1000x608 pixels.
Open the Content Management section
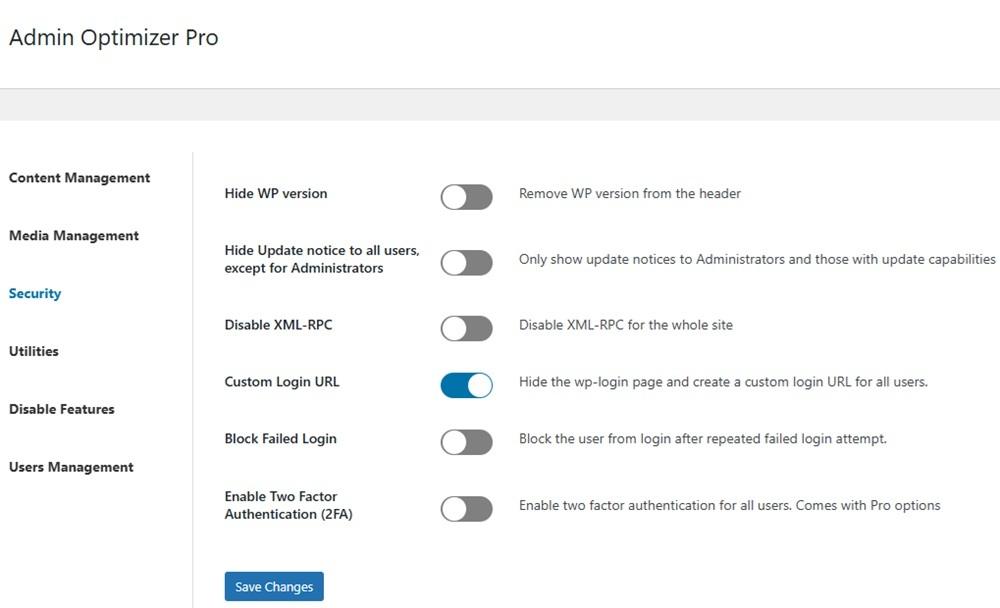point(79,177)
